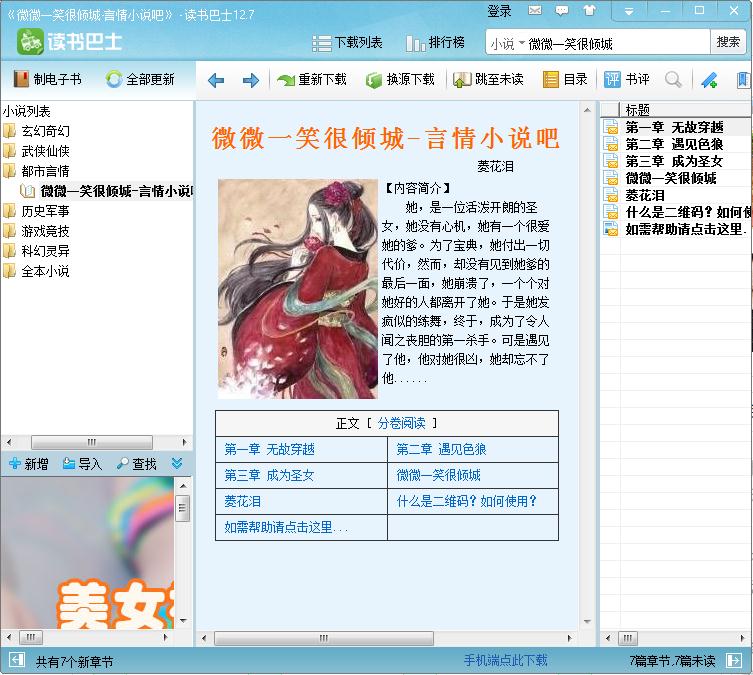Select the novel 微微一笑很倾城-言情小说 in tree
Viewport: 753px width, 675px height.
tap(107, 191)
